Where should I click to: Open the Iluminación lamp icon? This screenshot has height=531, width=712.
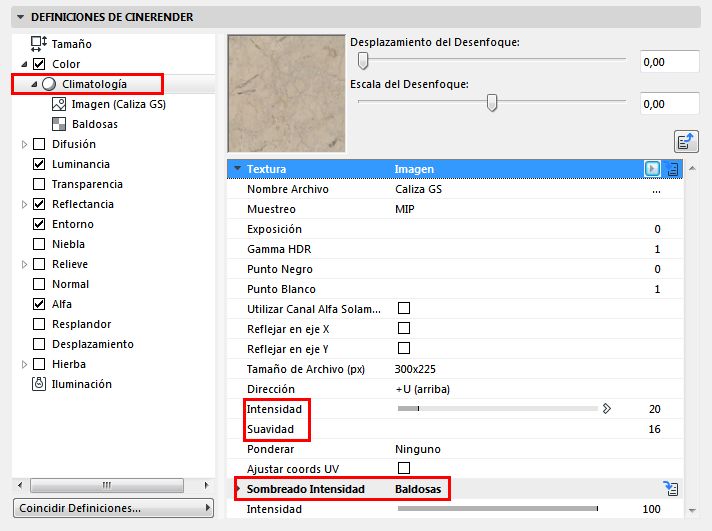[x=39, y=384]
